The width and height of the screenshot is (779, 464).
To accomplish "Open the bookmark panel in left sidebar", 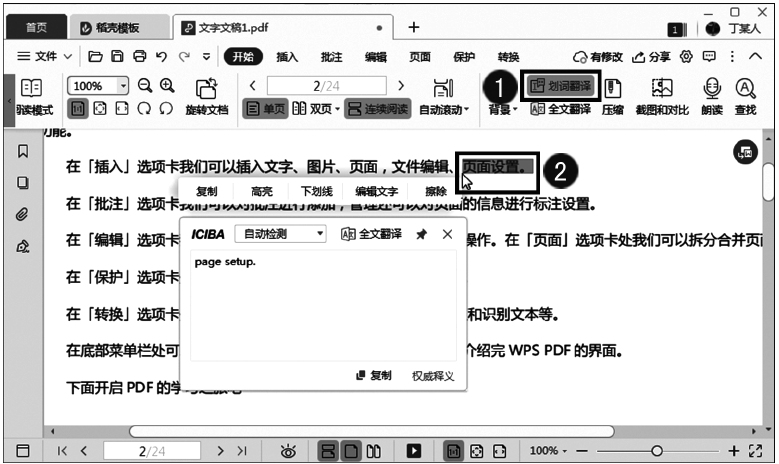I will pos(22,152).
